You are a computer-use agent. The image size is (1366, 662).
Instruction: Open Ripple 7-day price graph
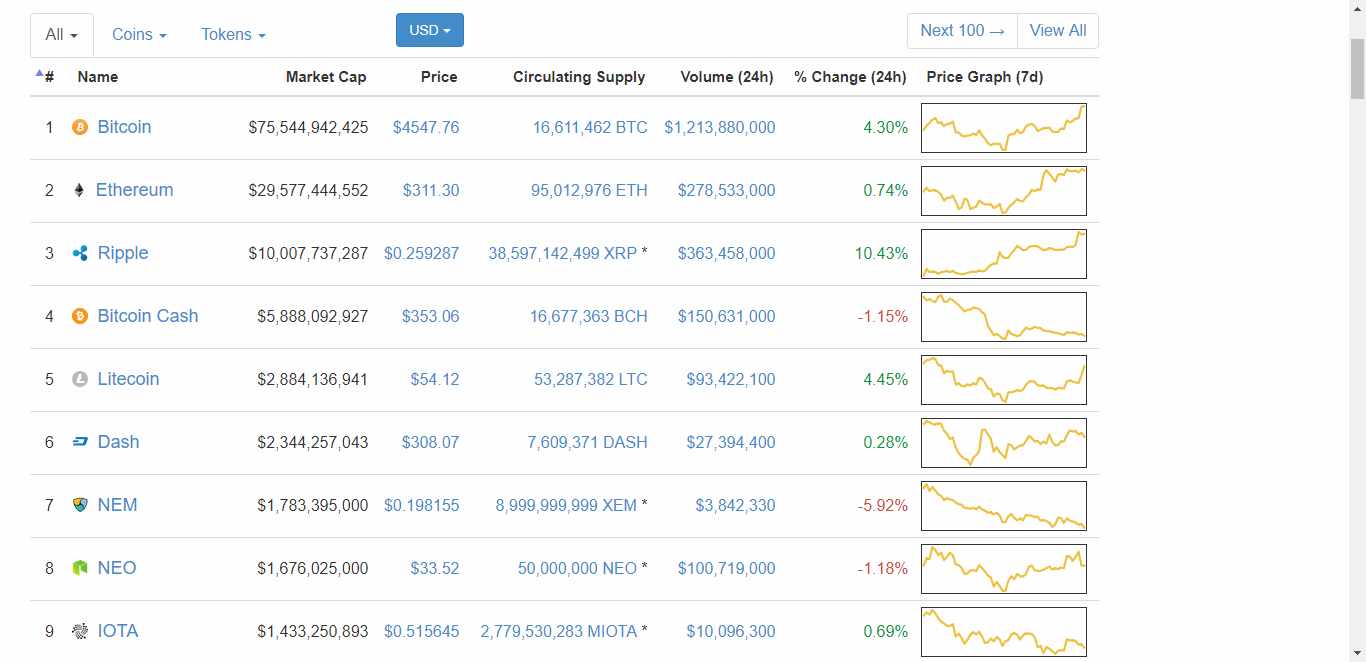pos(1004,254)
